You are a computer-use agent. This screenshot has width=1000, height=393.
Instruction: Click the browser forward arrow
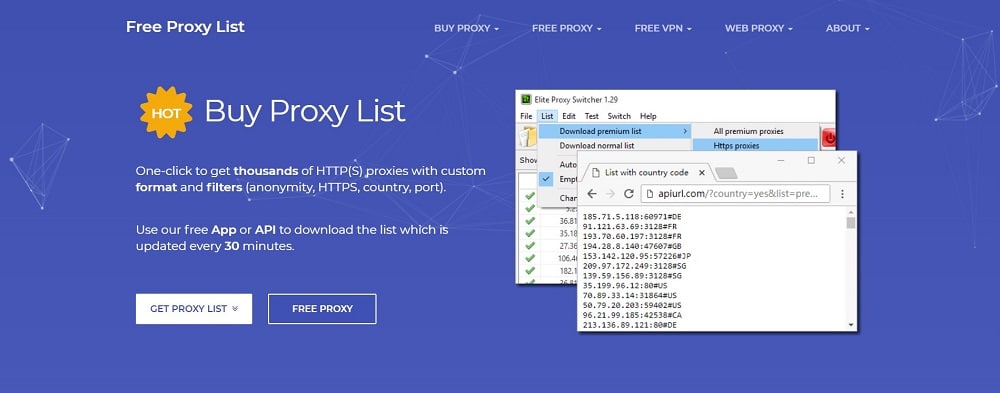610,193
